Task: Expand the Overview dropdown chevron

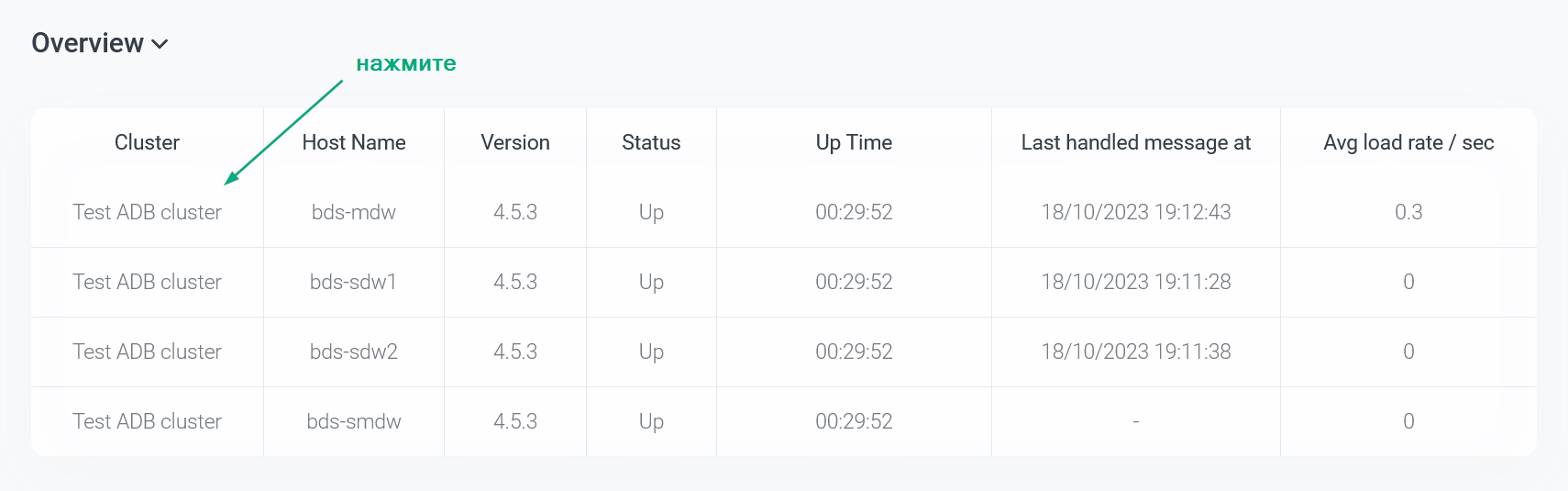Action: pyautogui.click(x=160, y=44)
